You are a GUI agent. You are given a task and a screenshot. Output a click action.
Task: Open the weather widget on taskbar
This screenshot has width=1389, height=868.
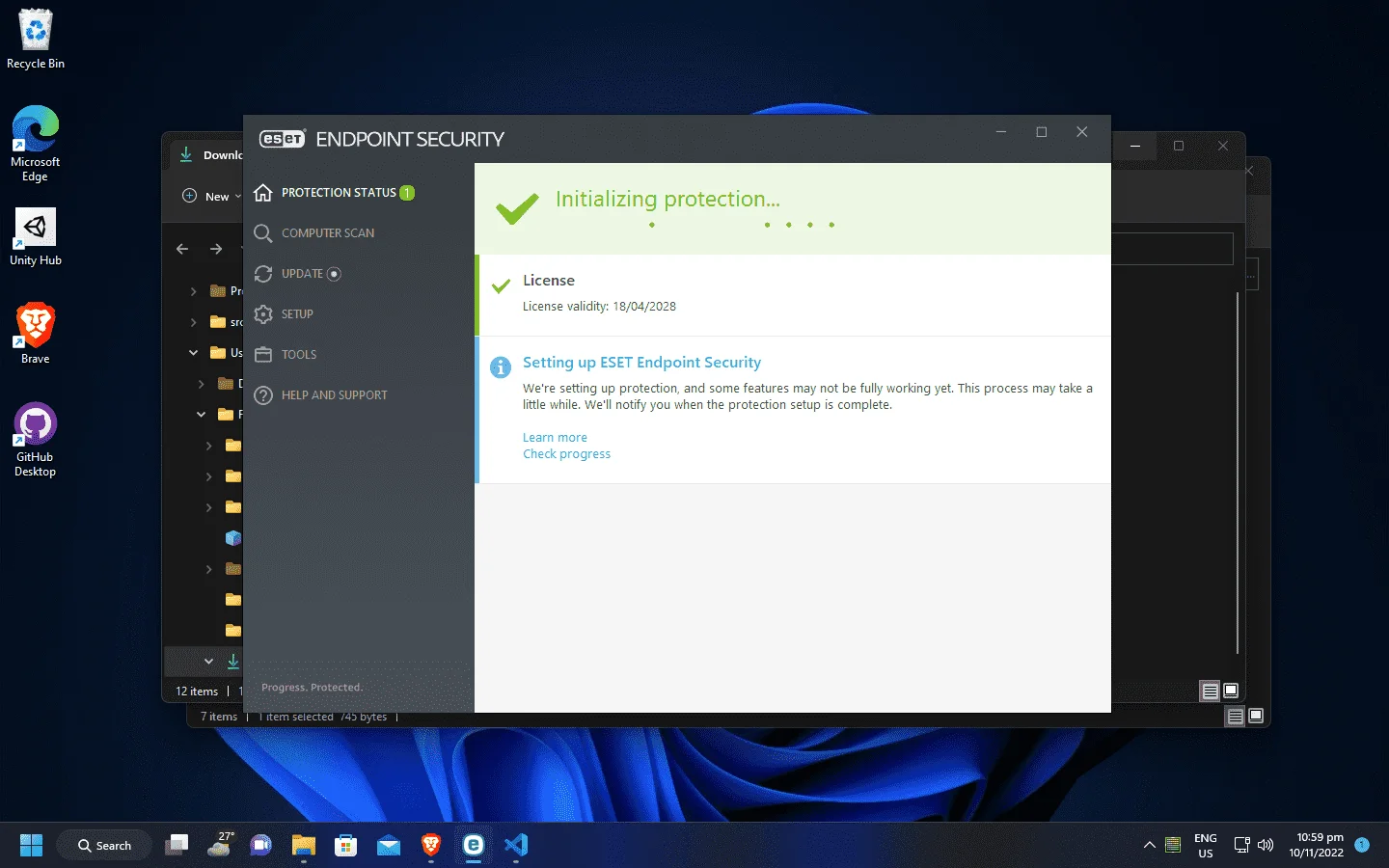coord(221,846)
